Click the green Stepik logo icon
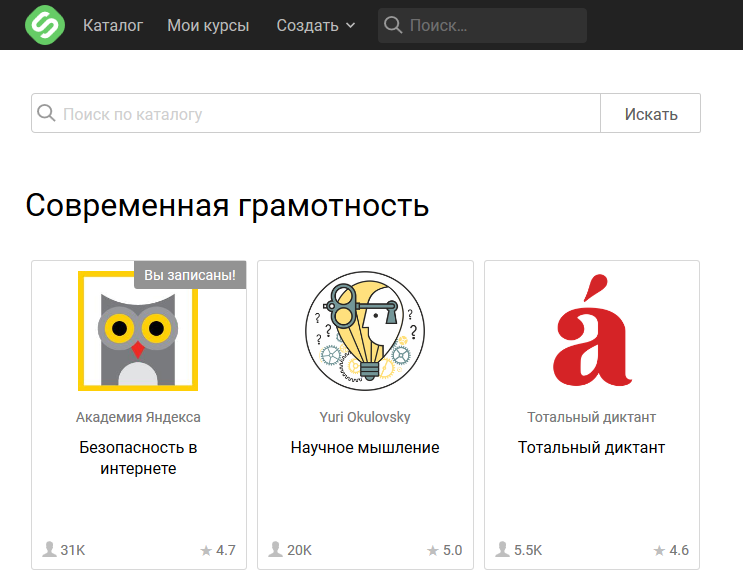Screen dimensions: 743x578 point(45,25)
